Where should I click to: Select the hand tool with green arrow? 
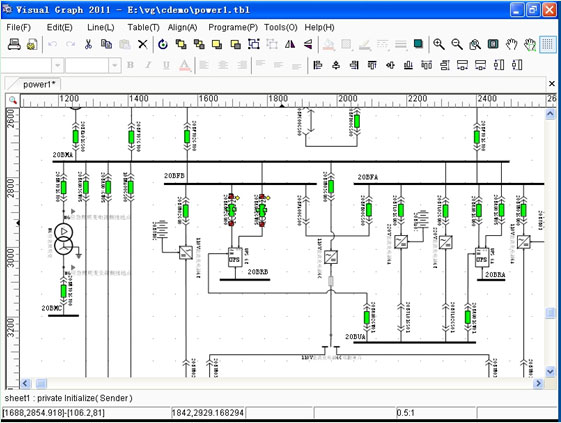(x=530, y=44)
